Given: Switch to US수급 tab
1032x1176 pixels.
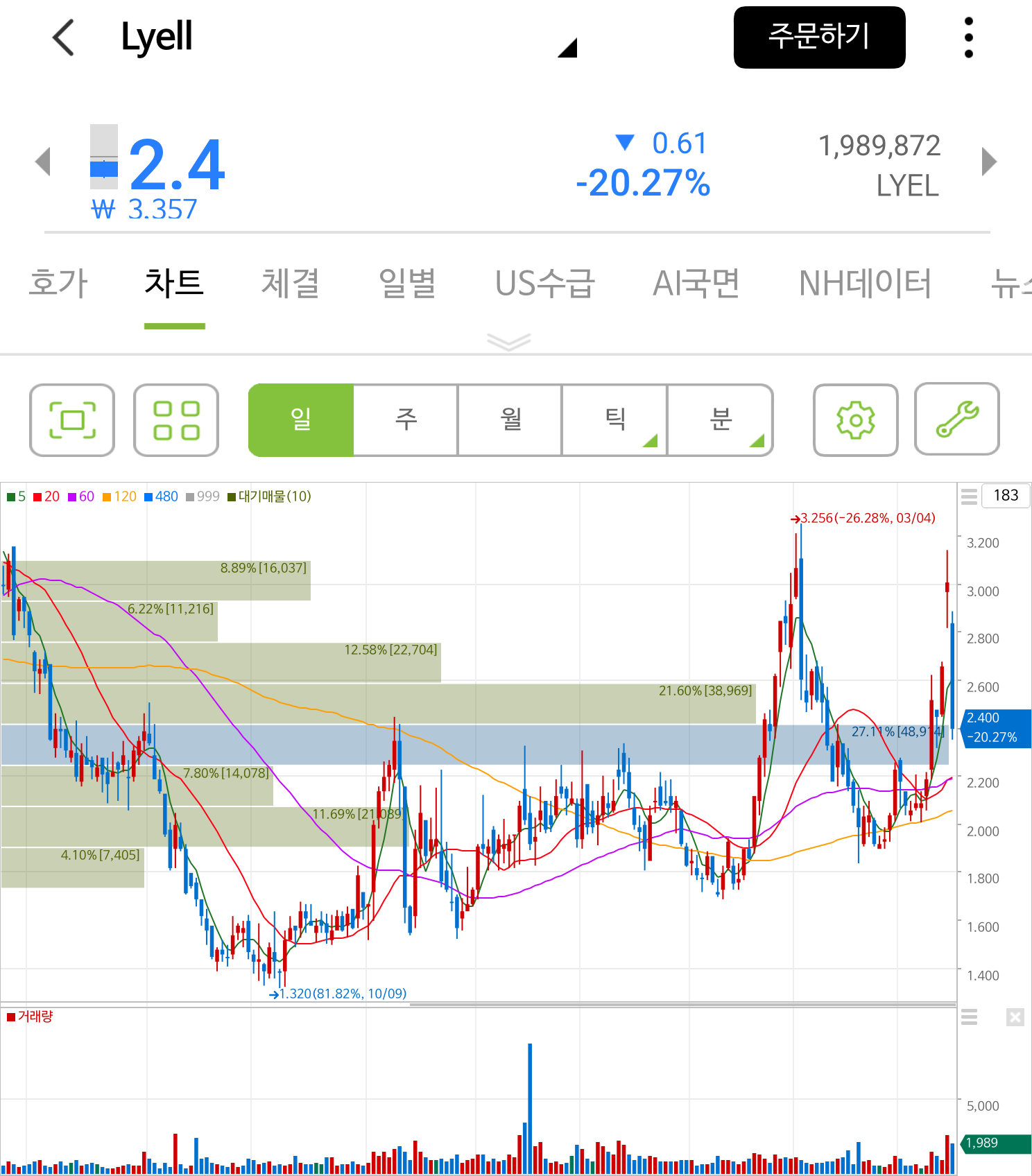Looking at the screenshot, I should tap(545, 283).
